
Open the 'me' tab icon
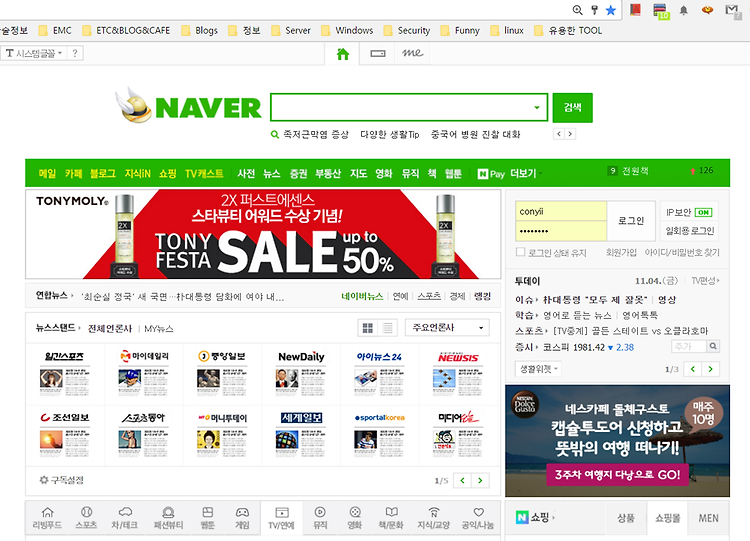[412, 53]
